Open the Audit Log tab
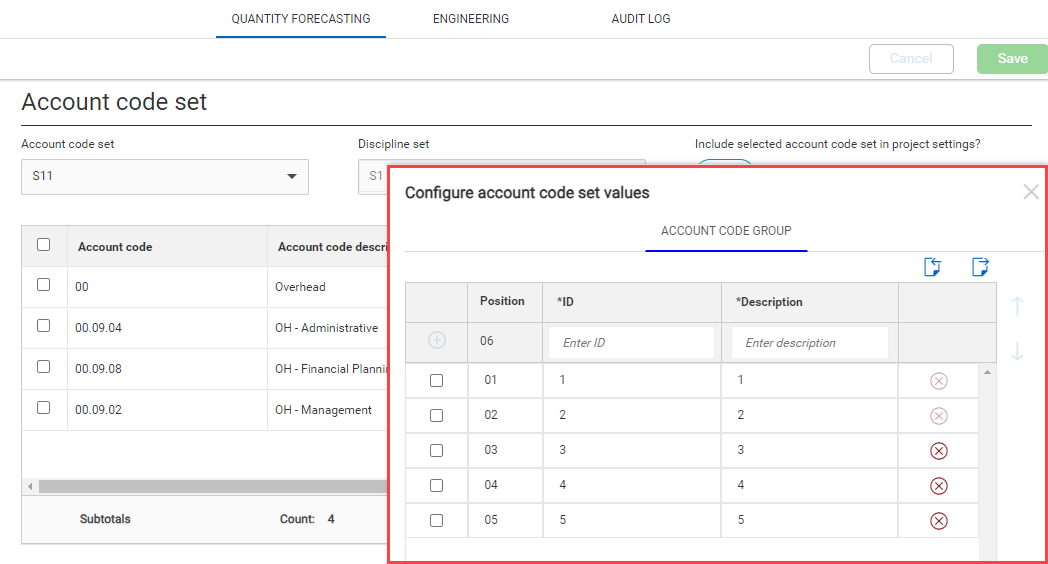 tap(641, 19)
